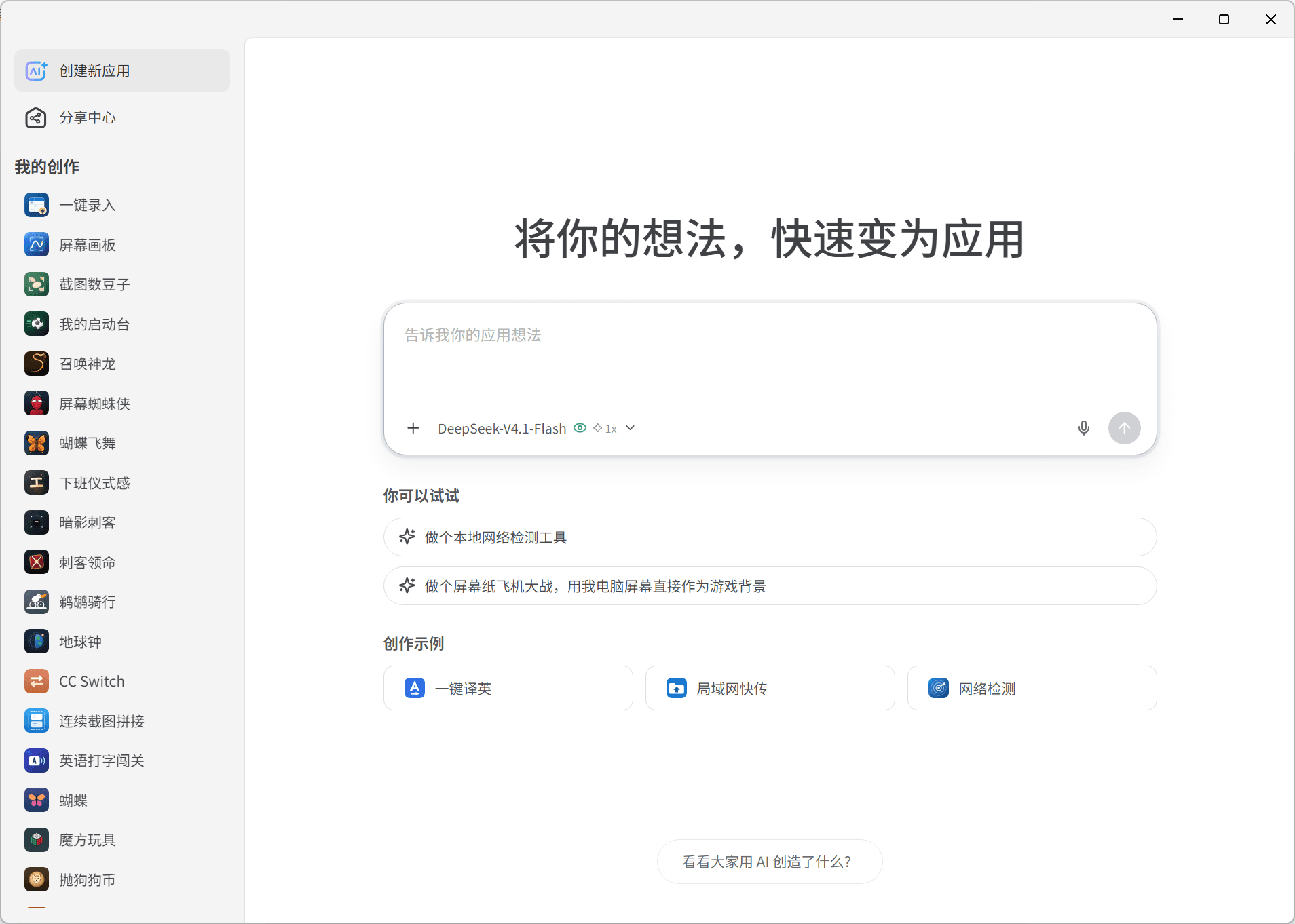The width and height of the screenshot is (1295, 924).
Task: Open 暗影刺客 app icon
Action: pos(37,522)
